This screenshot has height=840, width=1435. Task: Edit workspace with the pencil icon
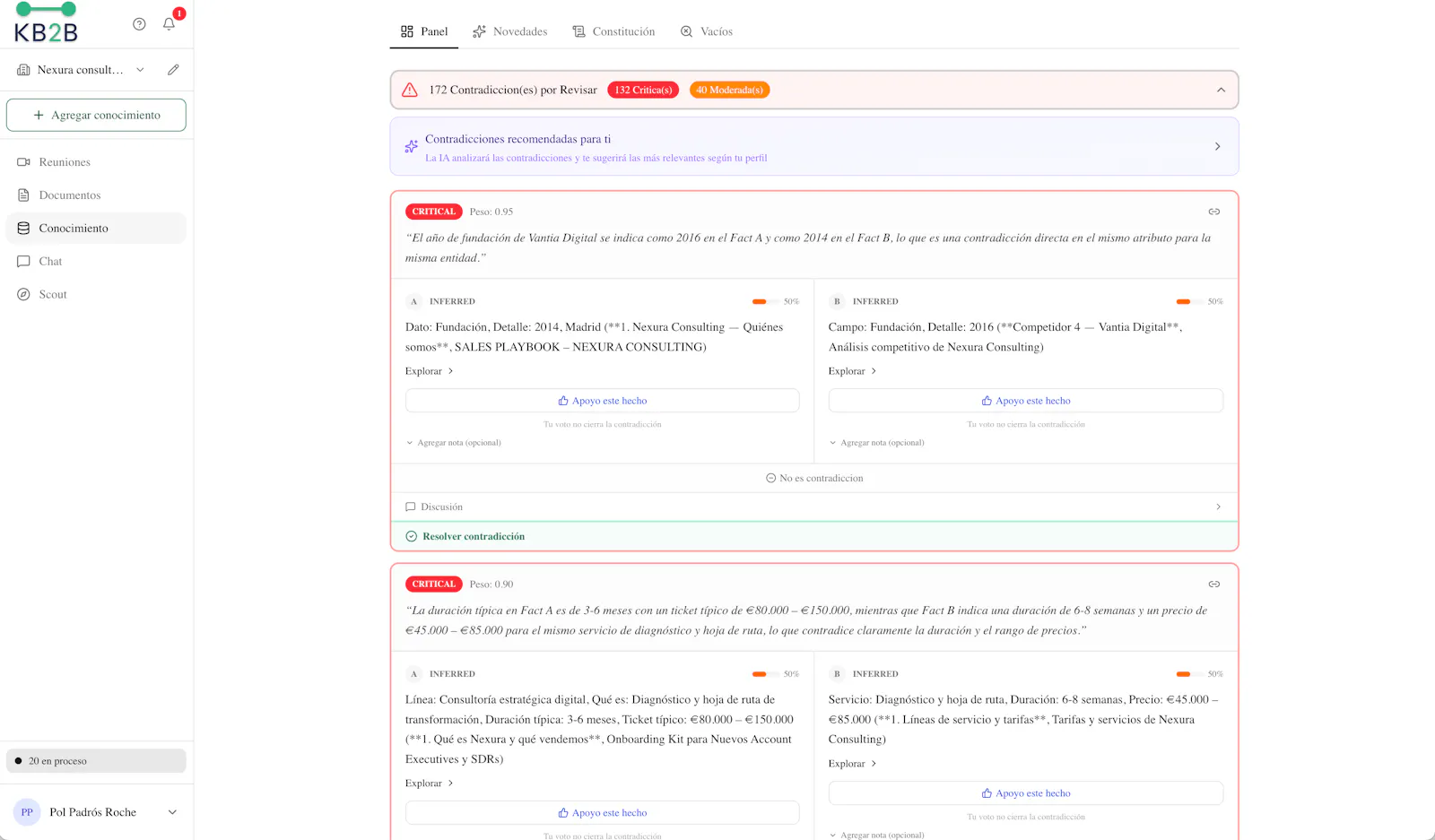173,70
